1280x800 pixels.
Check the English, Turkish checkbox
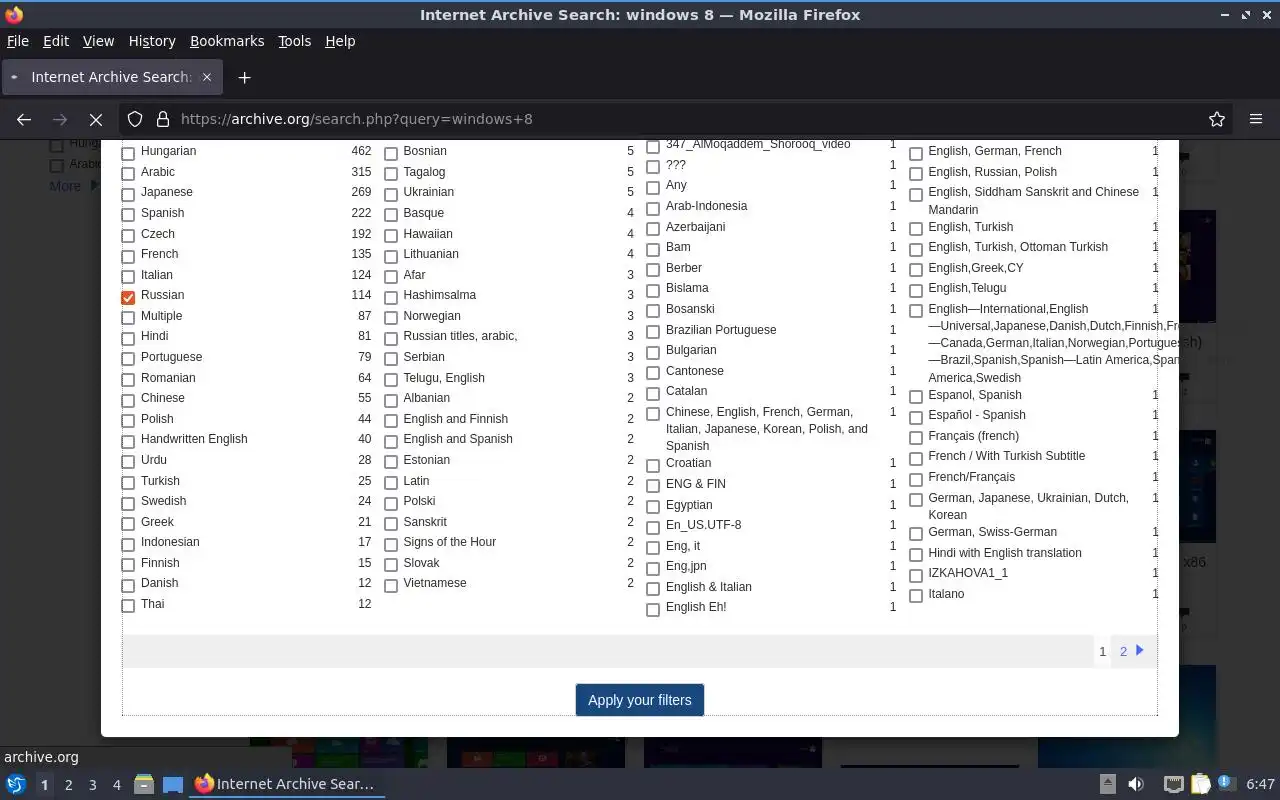point(916,229)
